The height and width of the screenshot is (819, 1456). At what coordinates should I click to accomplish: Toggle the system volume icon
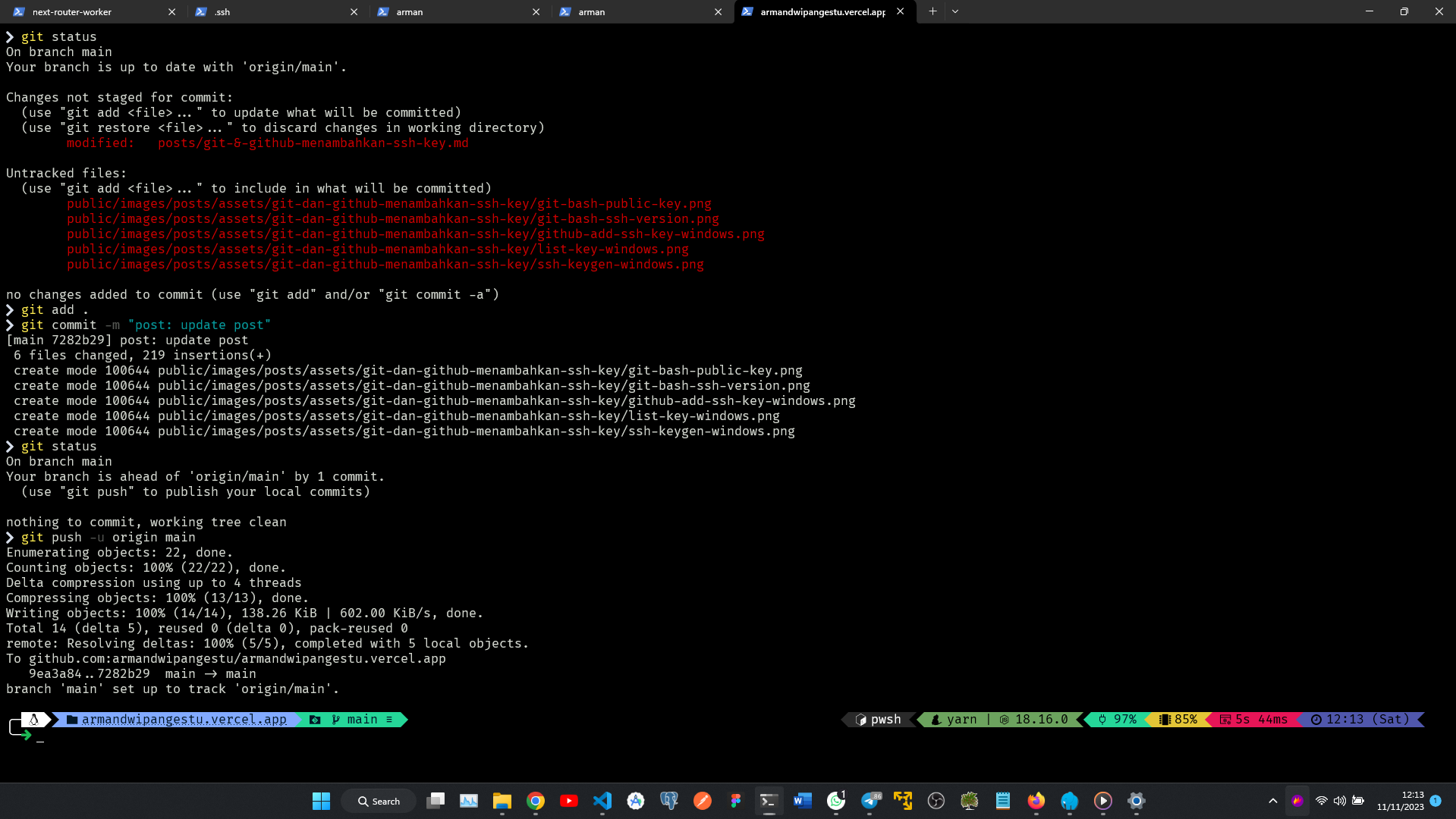pyautogui.click(x=1339, y=801)
